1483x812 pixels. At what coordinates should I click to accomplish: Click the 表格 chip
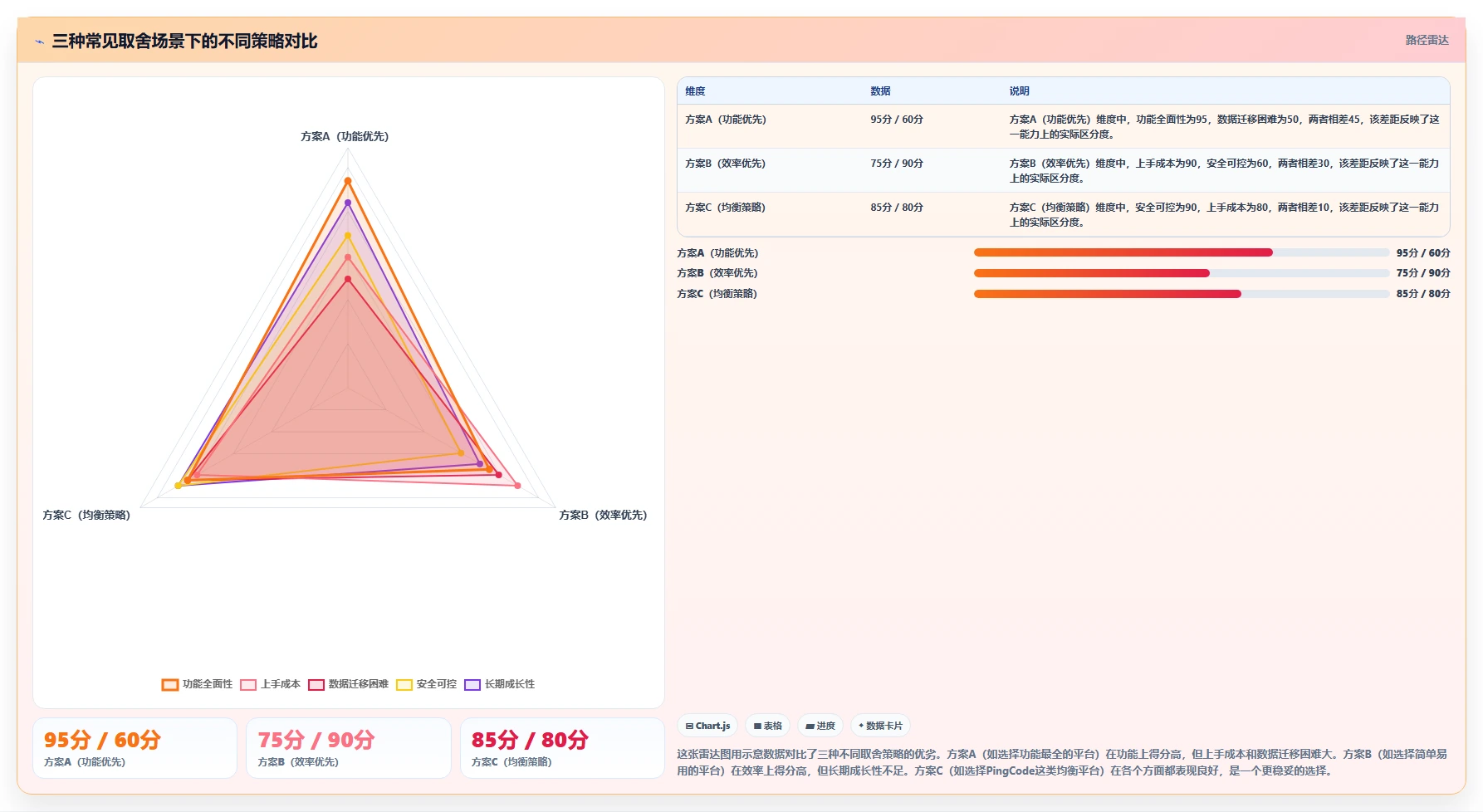click(x=767, y=726)
